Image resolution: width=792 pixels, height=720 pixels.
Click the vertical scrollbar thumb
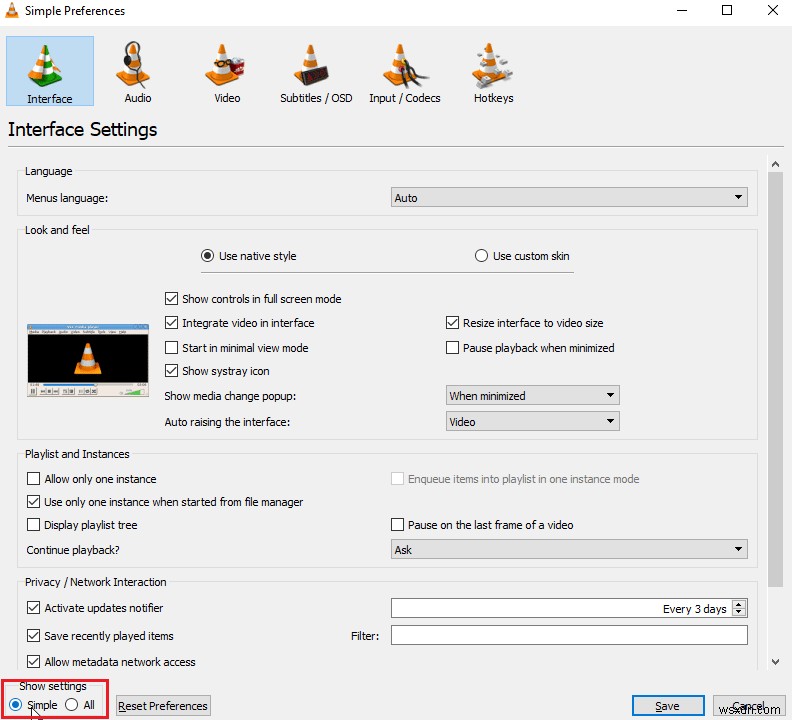775,379
